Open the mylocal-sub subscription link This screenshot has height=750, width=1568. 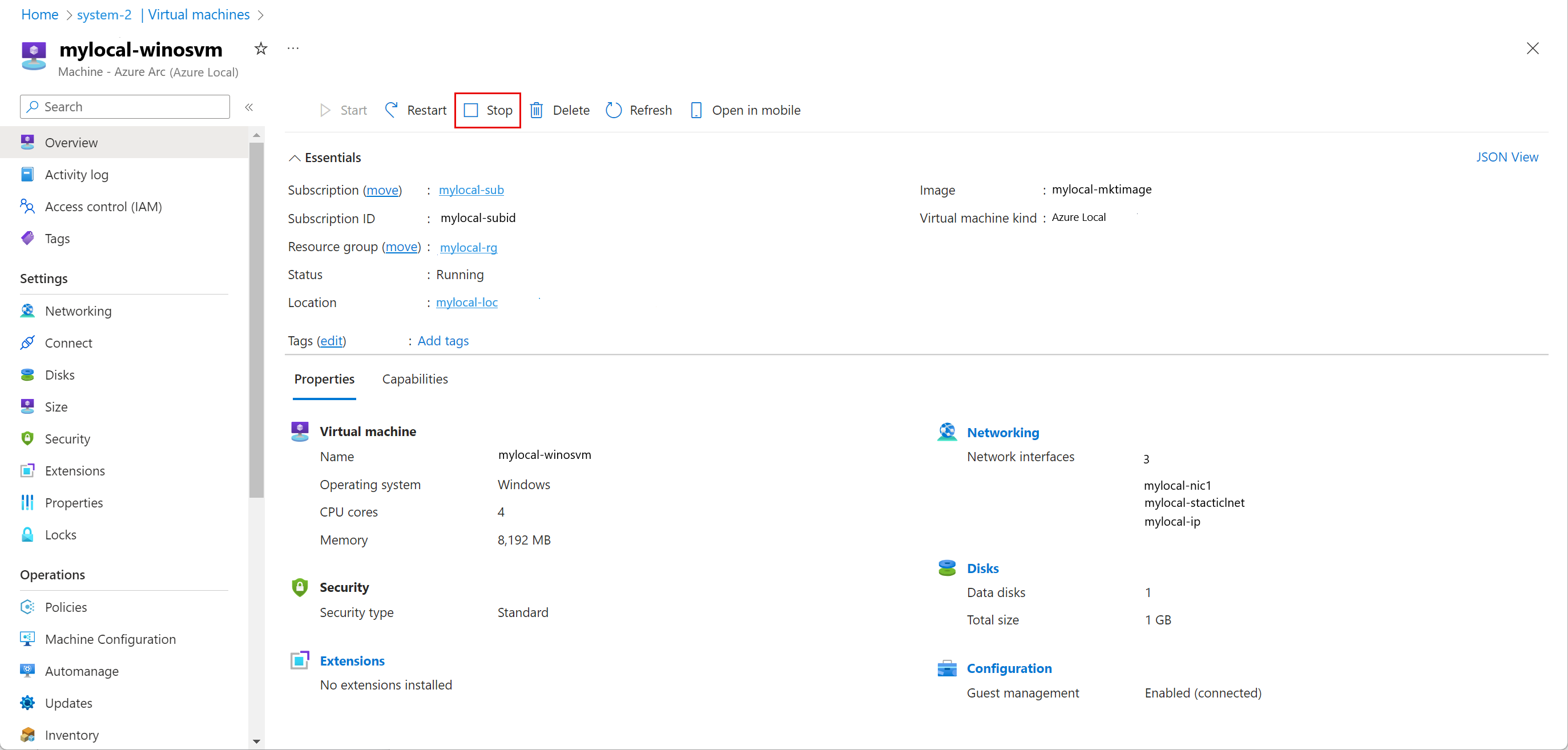(x=471, y=190)
